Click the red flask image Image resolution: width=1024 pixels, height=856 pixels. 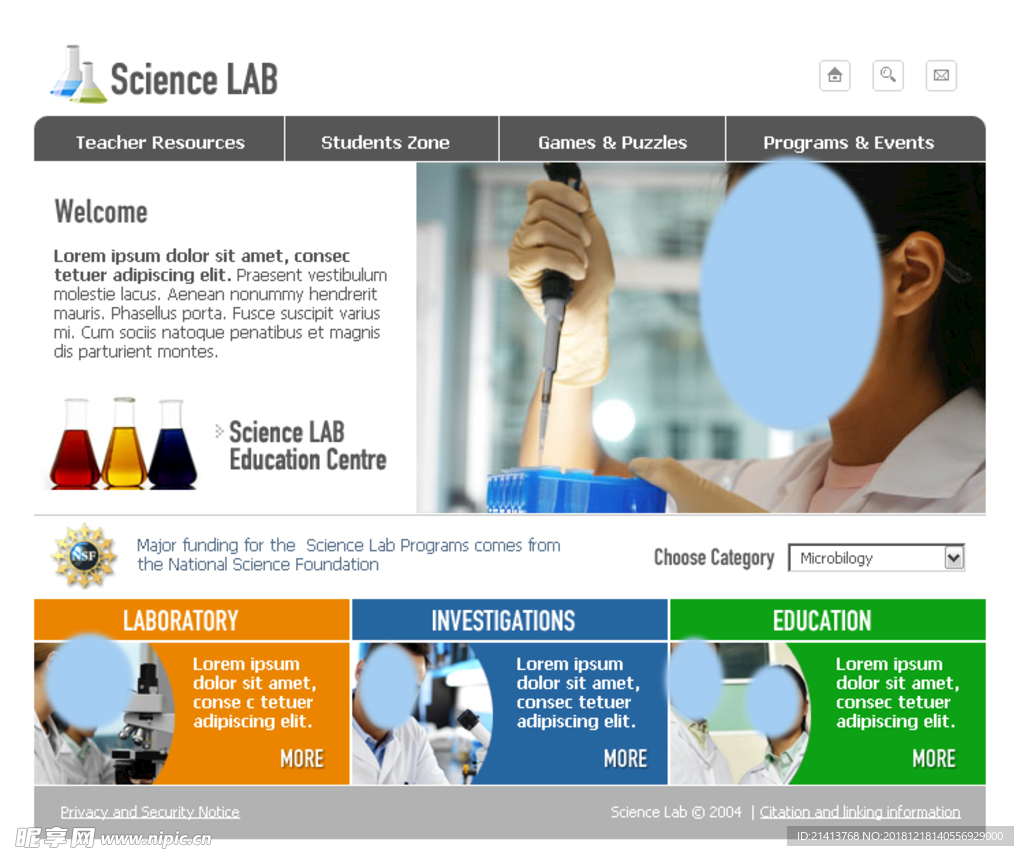pos(75,444)
